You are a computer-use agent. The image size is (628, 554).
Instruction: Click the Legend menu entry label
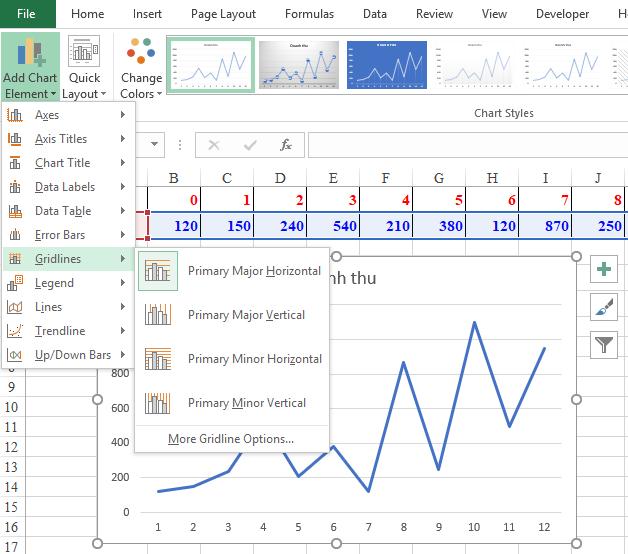[54, 283]
